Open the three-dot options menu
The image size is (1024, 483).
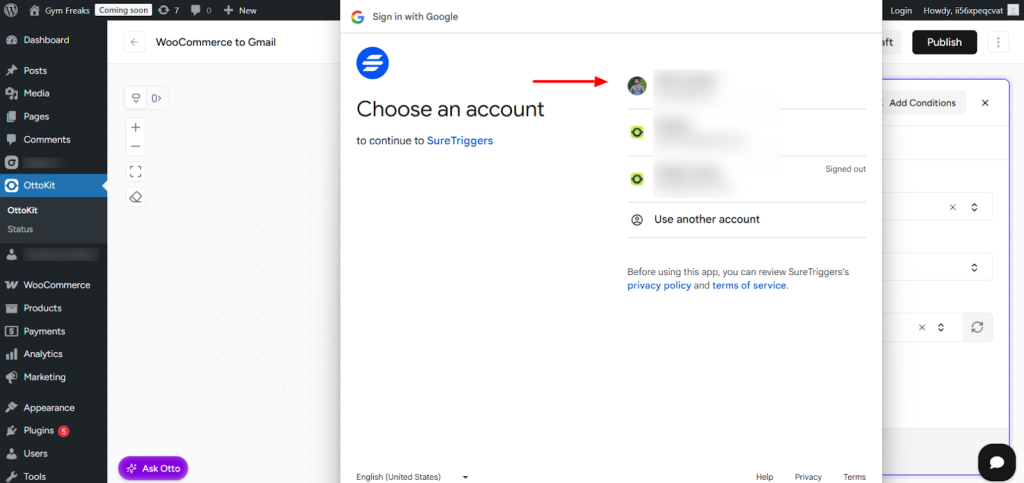click(x=997, y=42)
